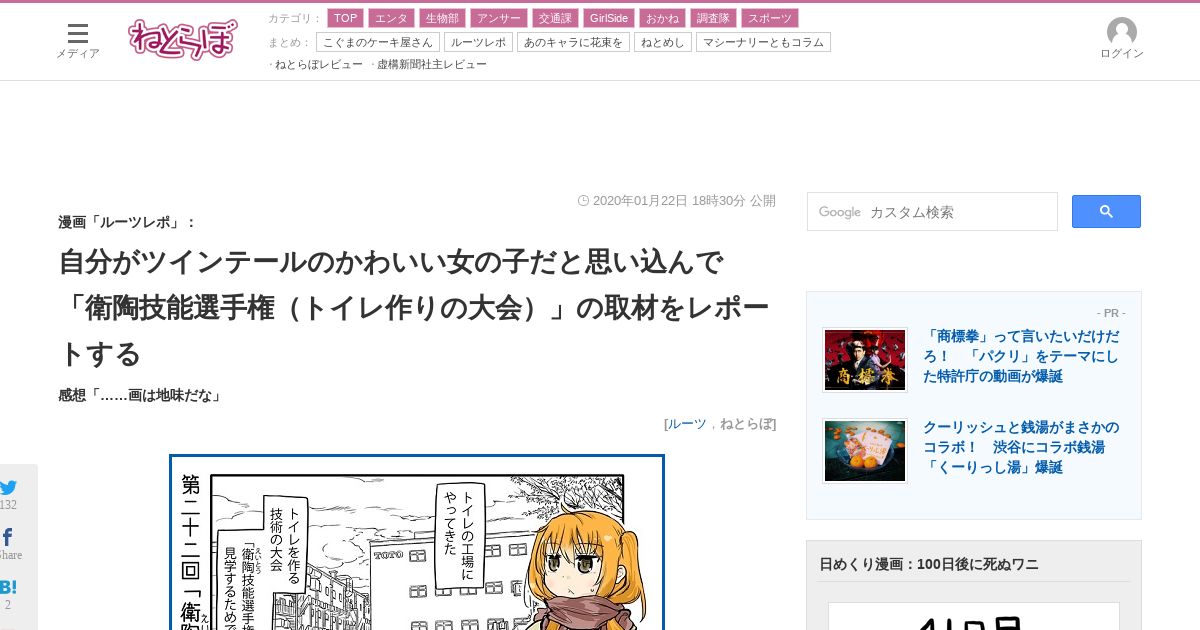Open 商標拳 PR article thumbnail
The height and width of the screenshot is (630, 1200).
coord(865,359)
